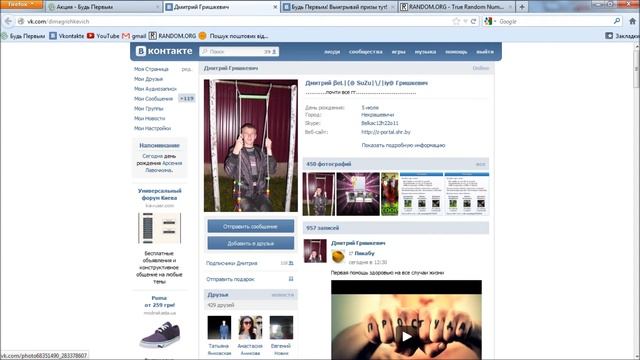Open the YouTube bookmark

[103, 36]
